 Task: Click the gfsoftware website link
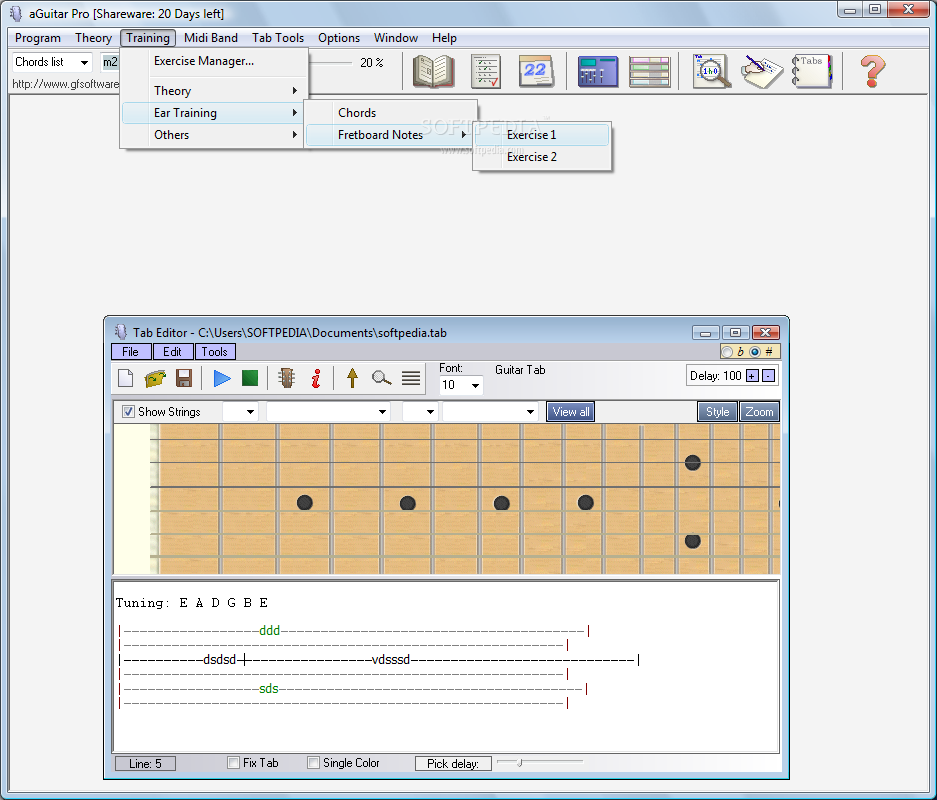(66, 84)
